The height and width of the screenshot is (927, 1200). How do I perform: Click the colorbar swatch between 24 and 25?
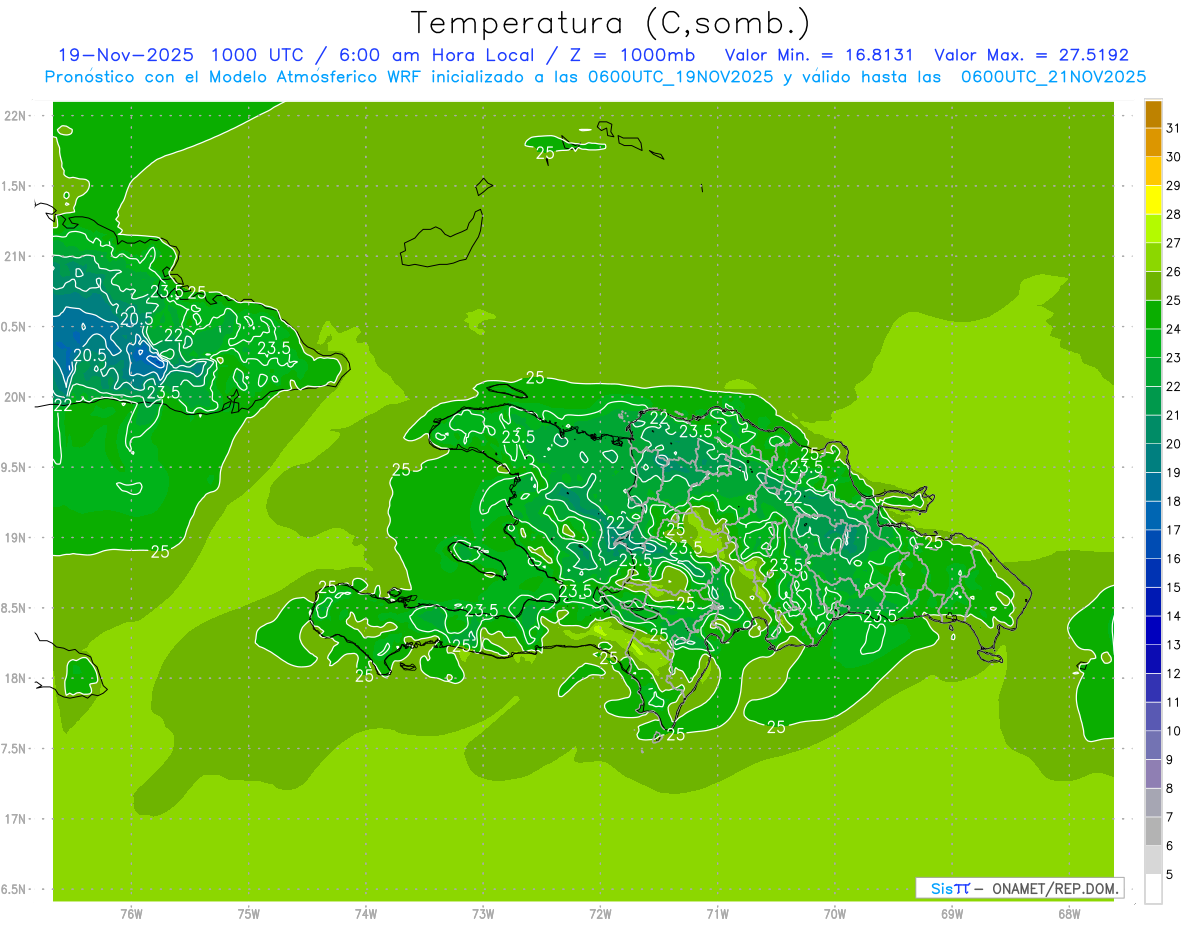(x=1153, y=315)
